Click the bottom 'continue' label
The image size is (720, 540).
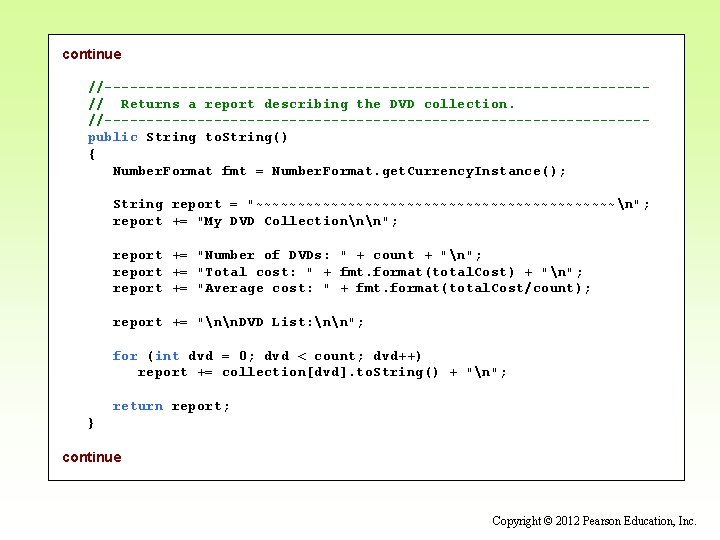click(92, 457)
